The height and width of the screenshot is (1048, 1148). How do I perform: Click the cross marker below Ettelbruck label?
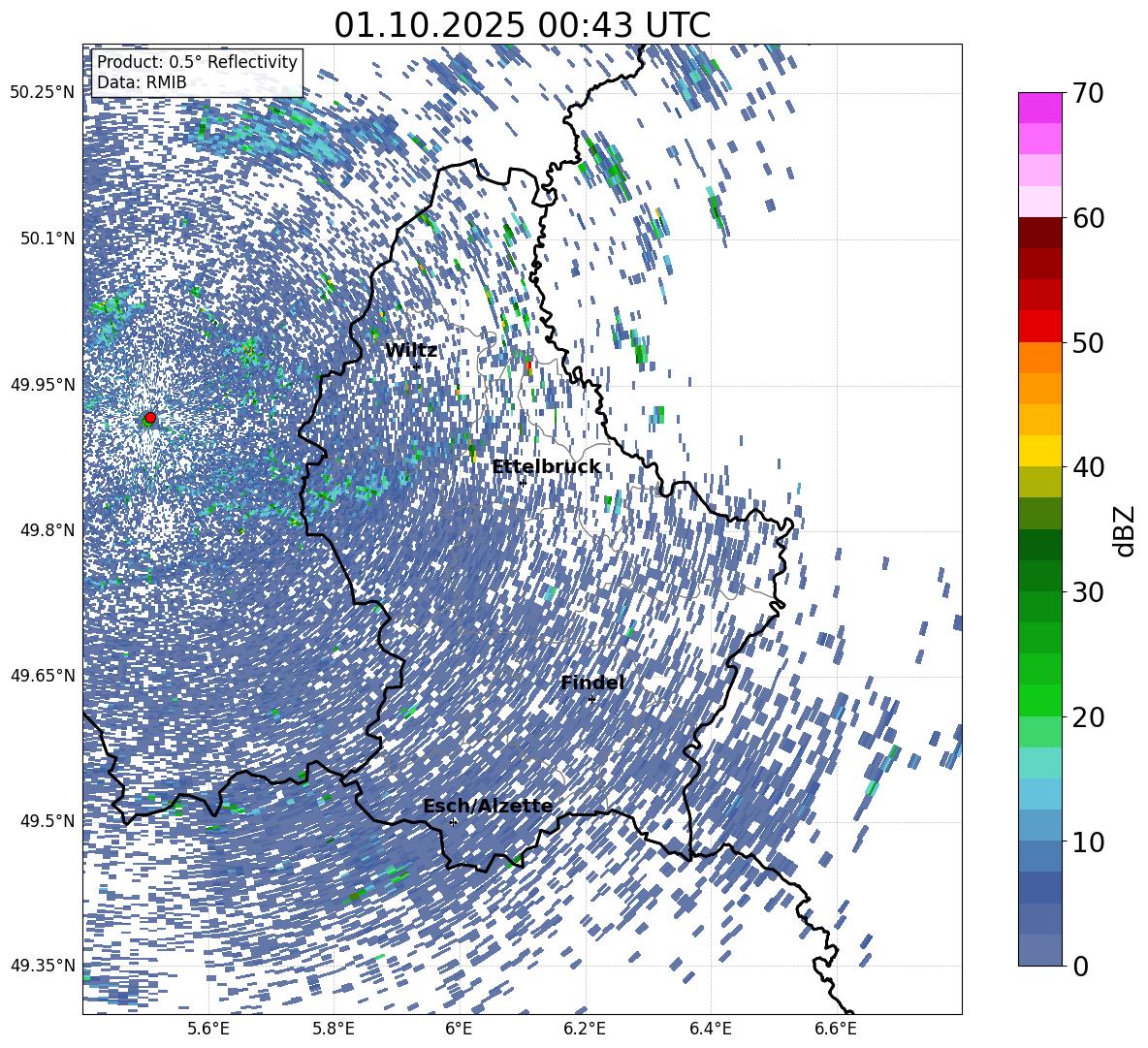(x=523, y=482)
